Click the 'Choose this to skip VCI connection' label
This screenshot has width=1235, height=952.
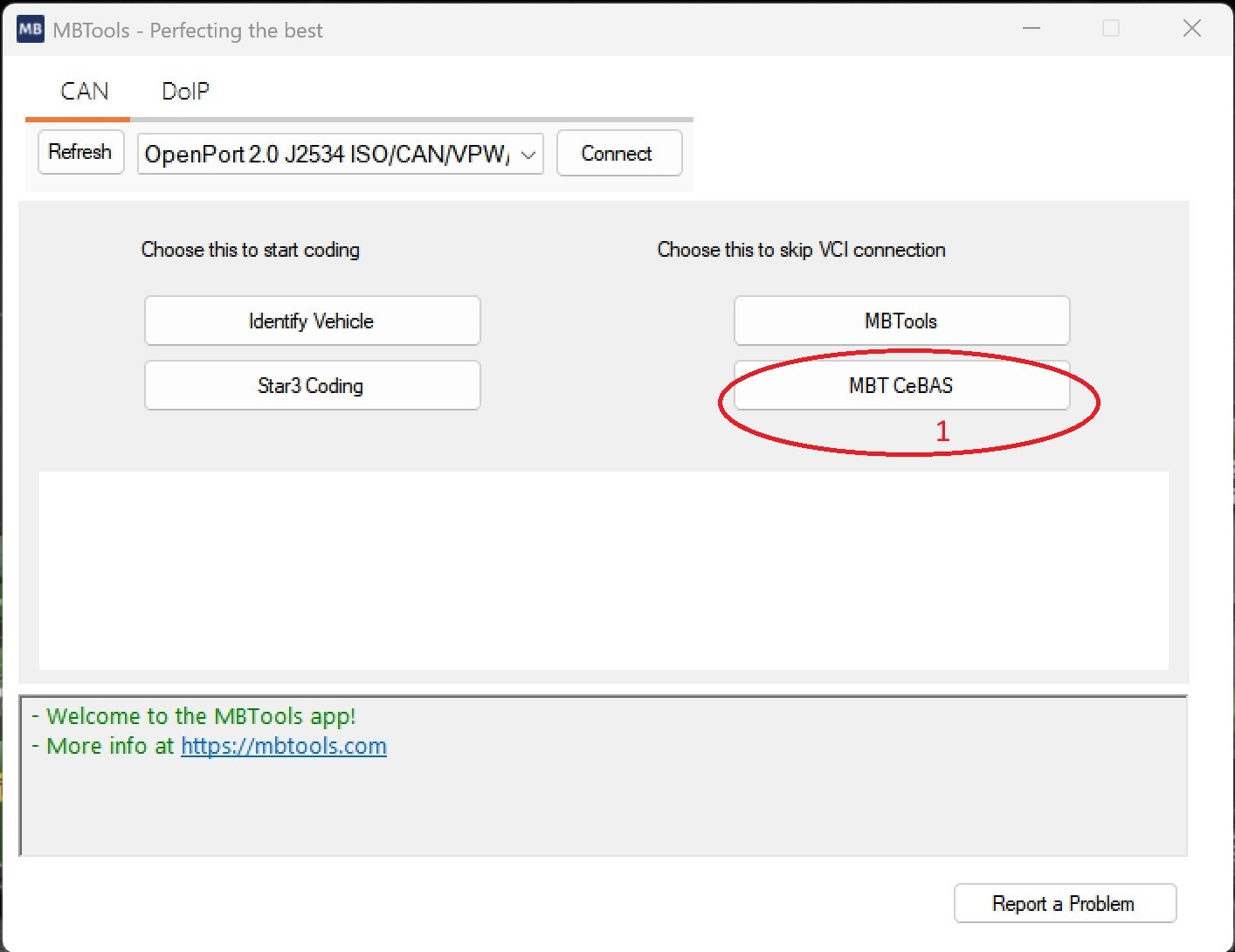(801, 250)
